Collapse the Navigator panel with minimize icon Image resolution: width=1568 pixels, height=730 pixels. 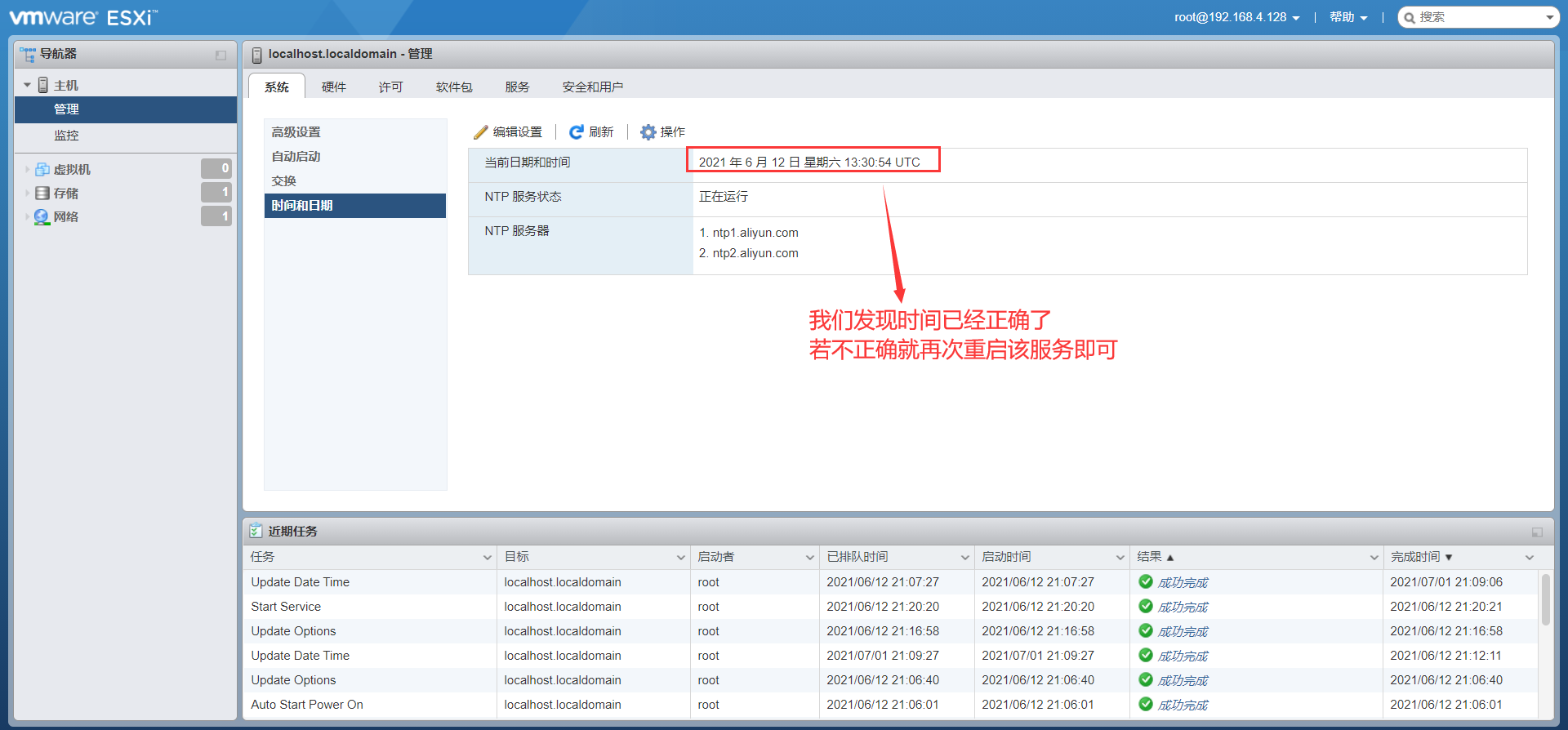pos(220,55)
